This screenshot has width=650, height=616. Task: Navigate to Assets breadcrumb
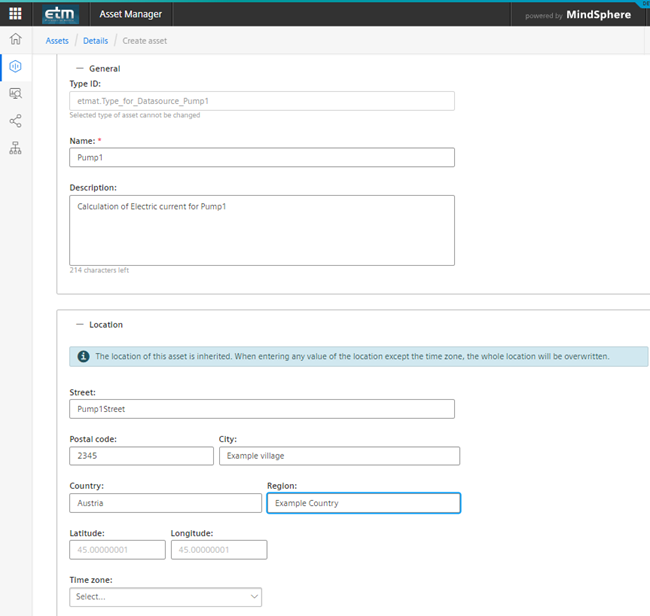[x=57, y=40]
